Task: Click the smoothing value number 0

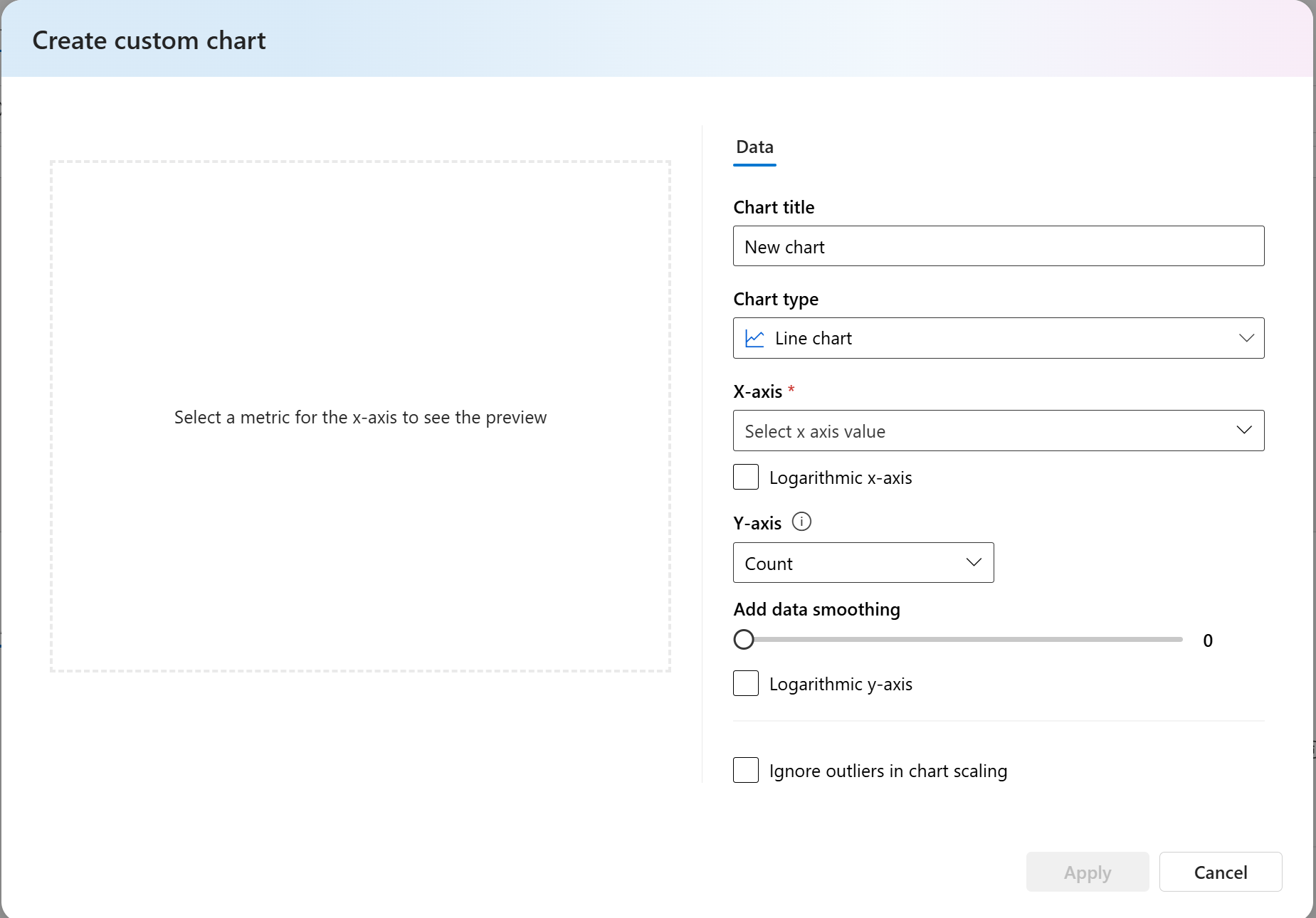Action: click(x=1208, y=640)
